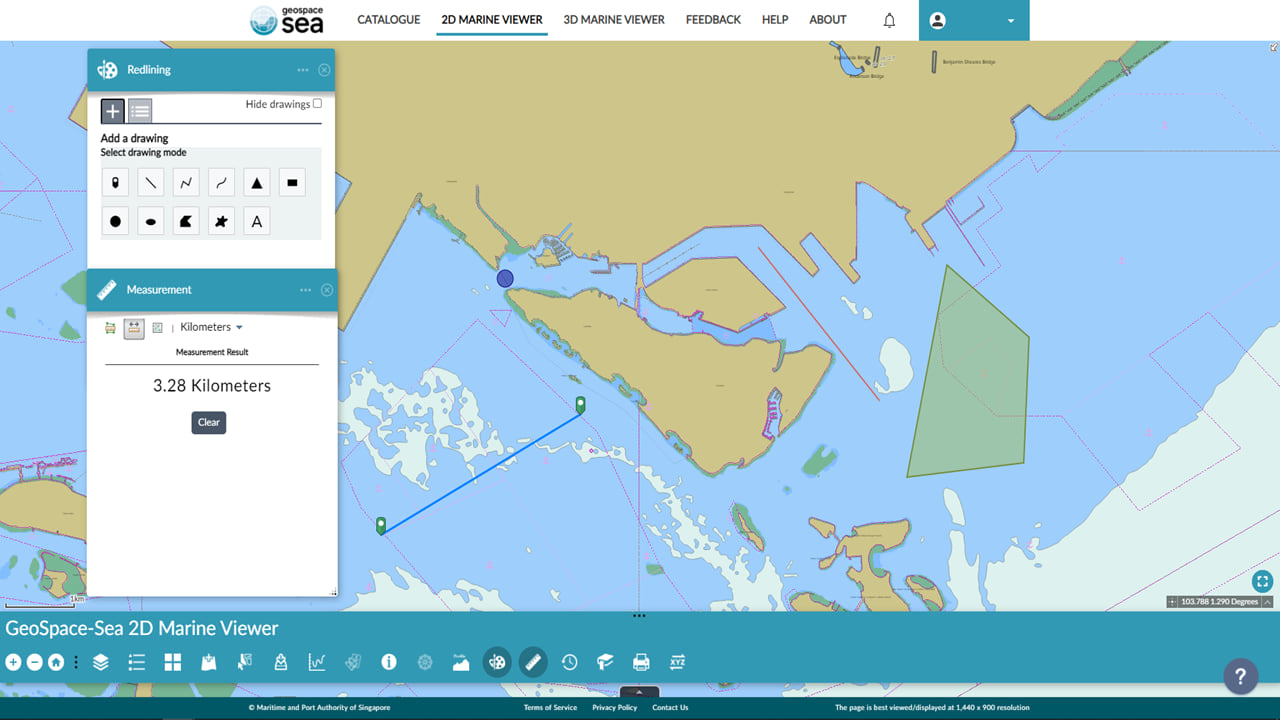Expand the bottom attribute panel arrow
Image resolution: width=1280 pixels, height=720 pixels.
coord(639,692)
